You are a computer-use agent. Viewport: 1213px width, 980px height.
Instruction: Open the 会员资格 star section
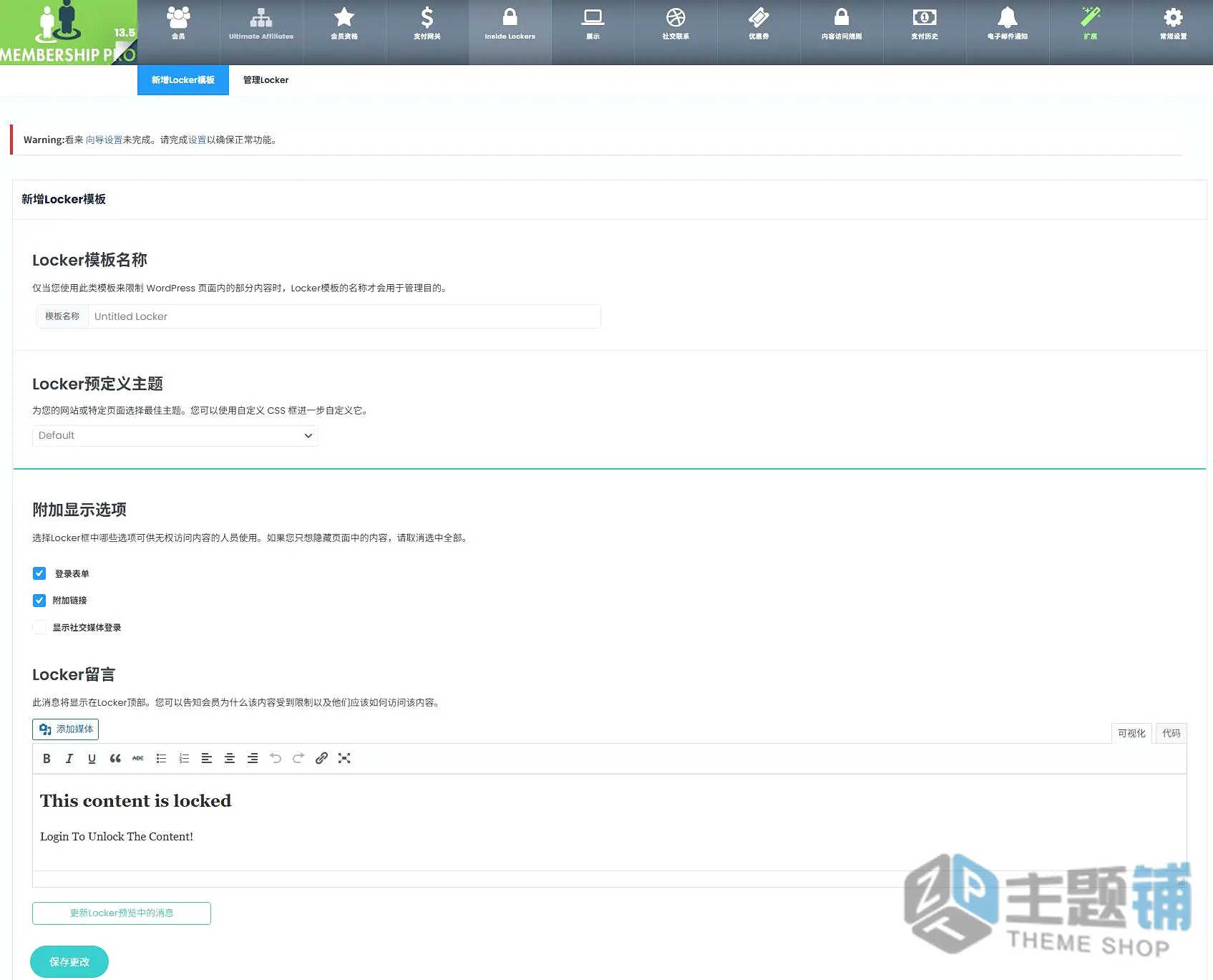tap(344, 32)
